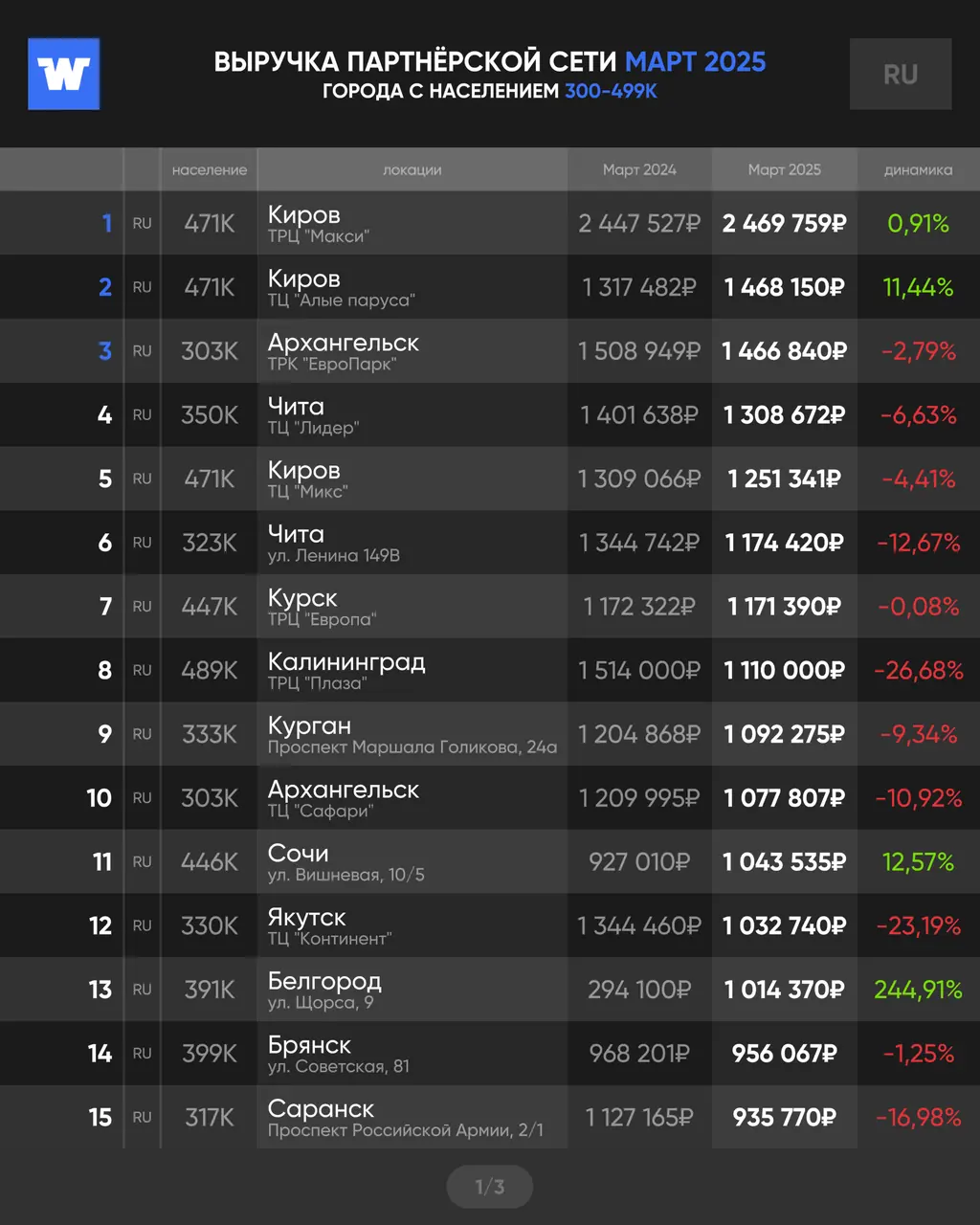Click the 244,91% growth value for Белгород
This screenshot has height=1225, width=980.
[x=918, y=990]
